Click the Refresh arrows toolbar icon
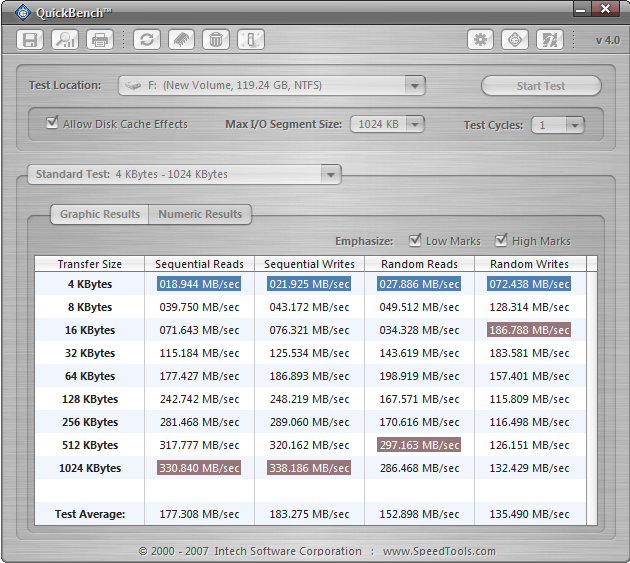Image resolution: width=630 pixels, height=563 pixels. [147, 40]
